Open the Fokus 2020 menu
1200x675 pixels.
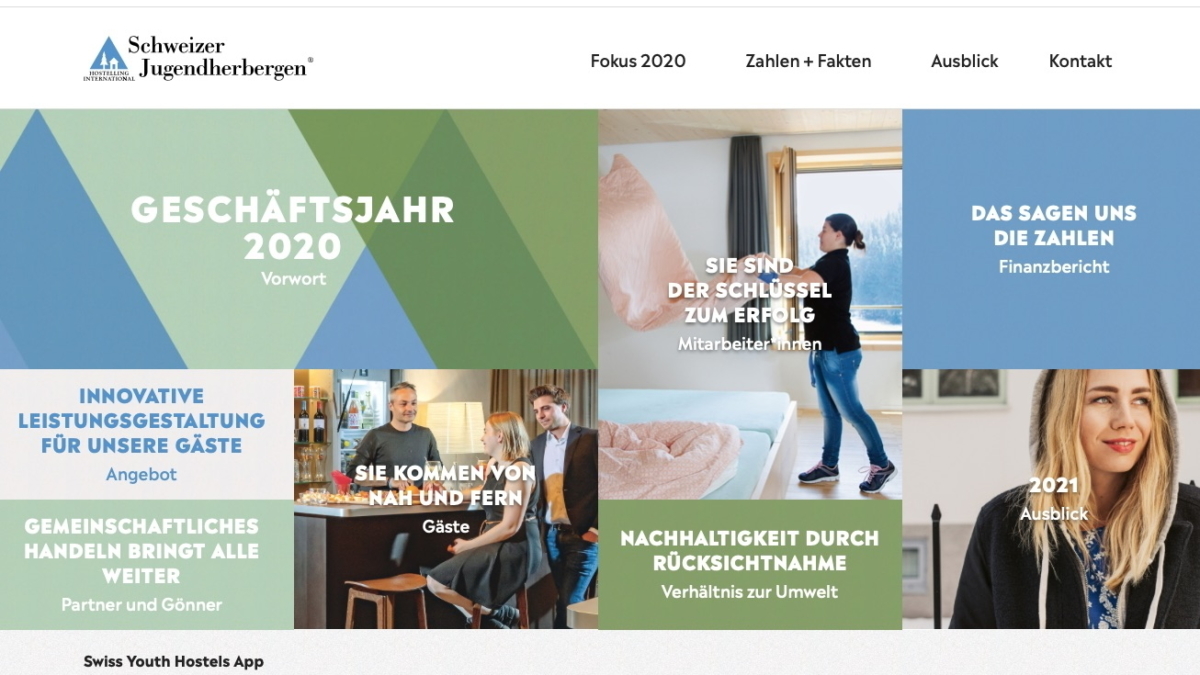638,61
